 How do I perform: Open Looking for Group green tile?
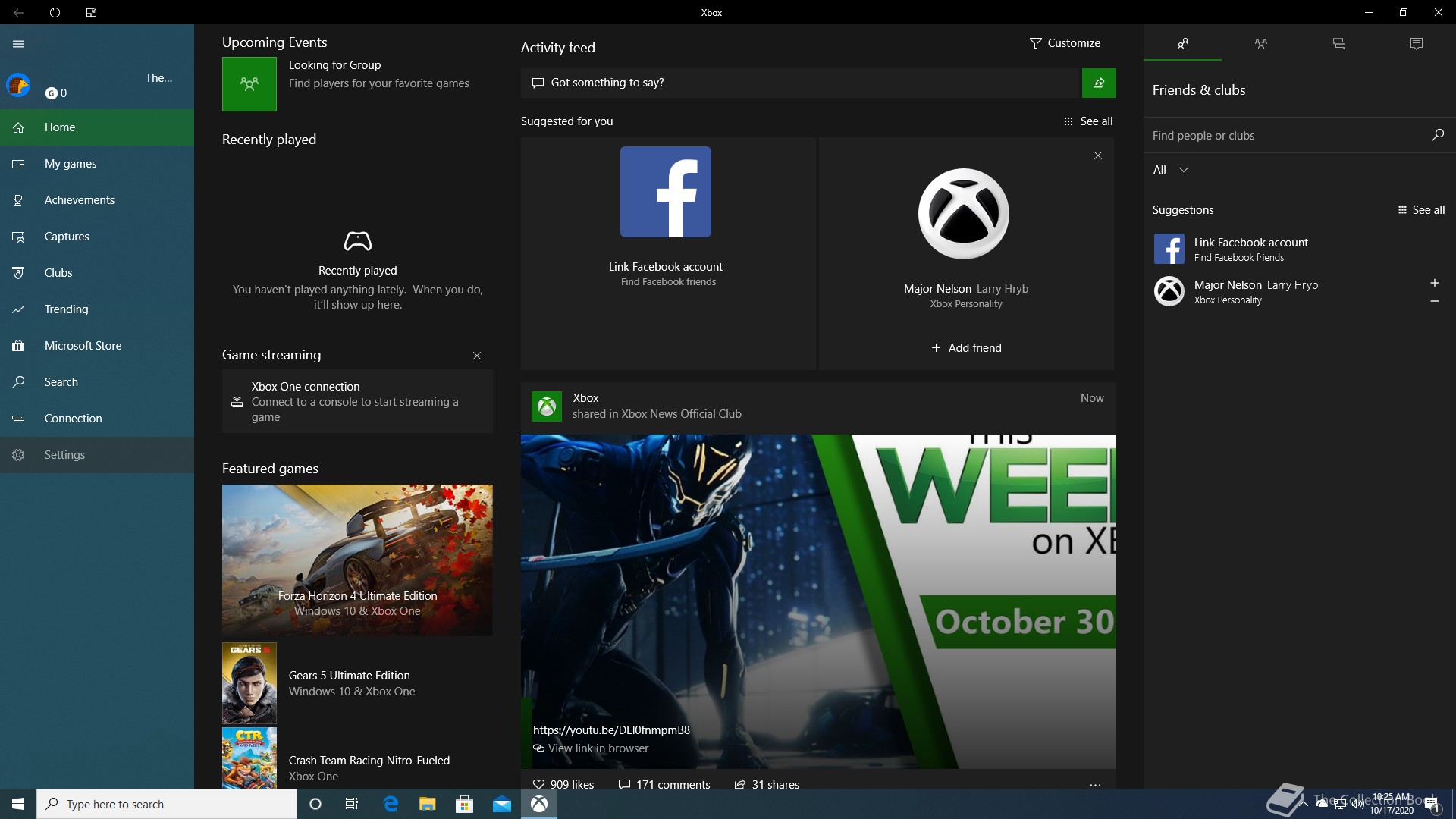click(x=249, y=84)
